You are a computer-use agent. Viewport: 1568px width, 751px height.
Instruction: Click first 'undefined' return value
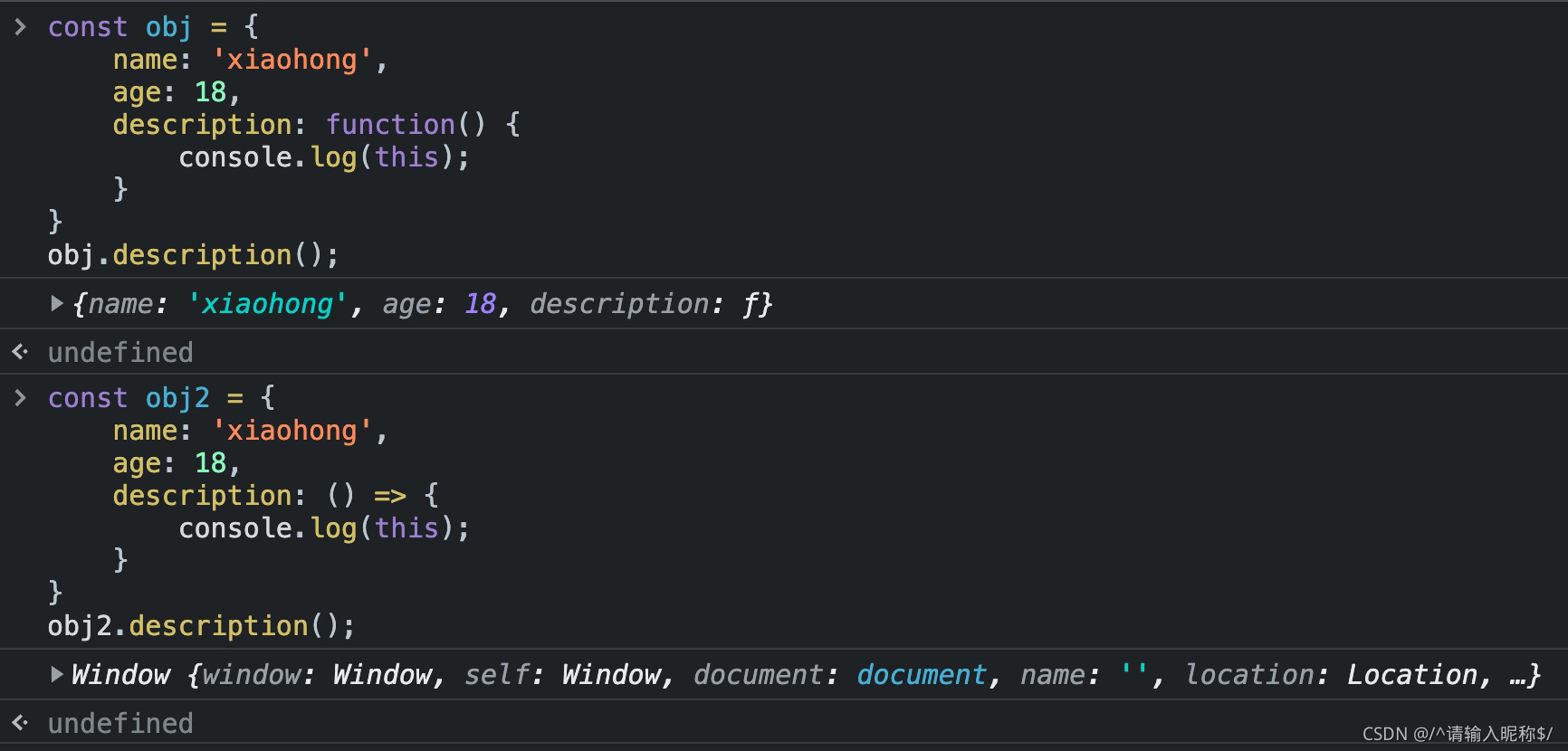click(x=120, y=353)
